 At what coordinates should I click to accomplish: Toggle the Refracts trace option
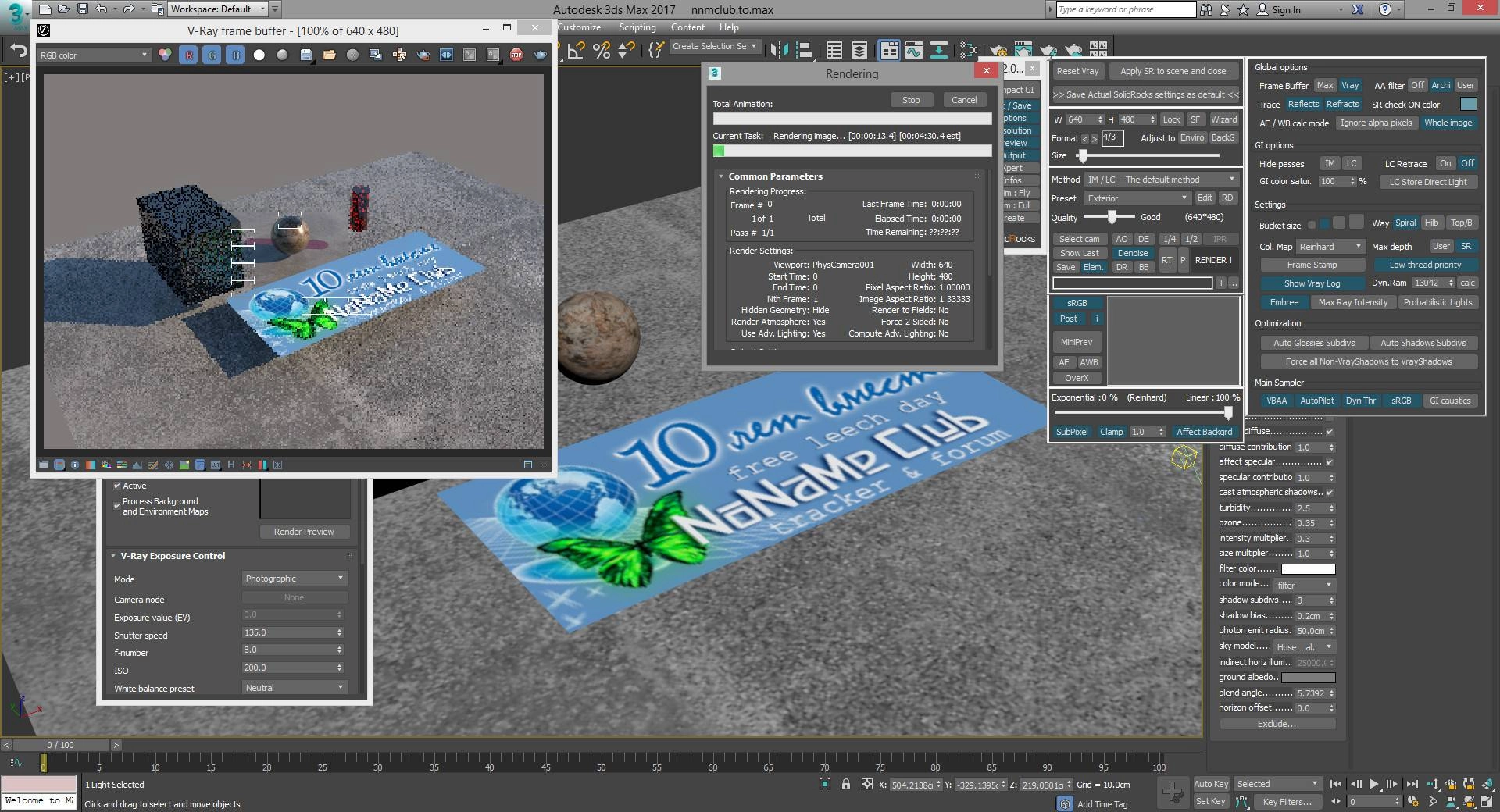(1342, 104)
